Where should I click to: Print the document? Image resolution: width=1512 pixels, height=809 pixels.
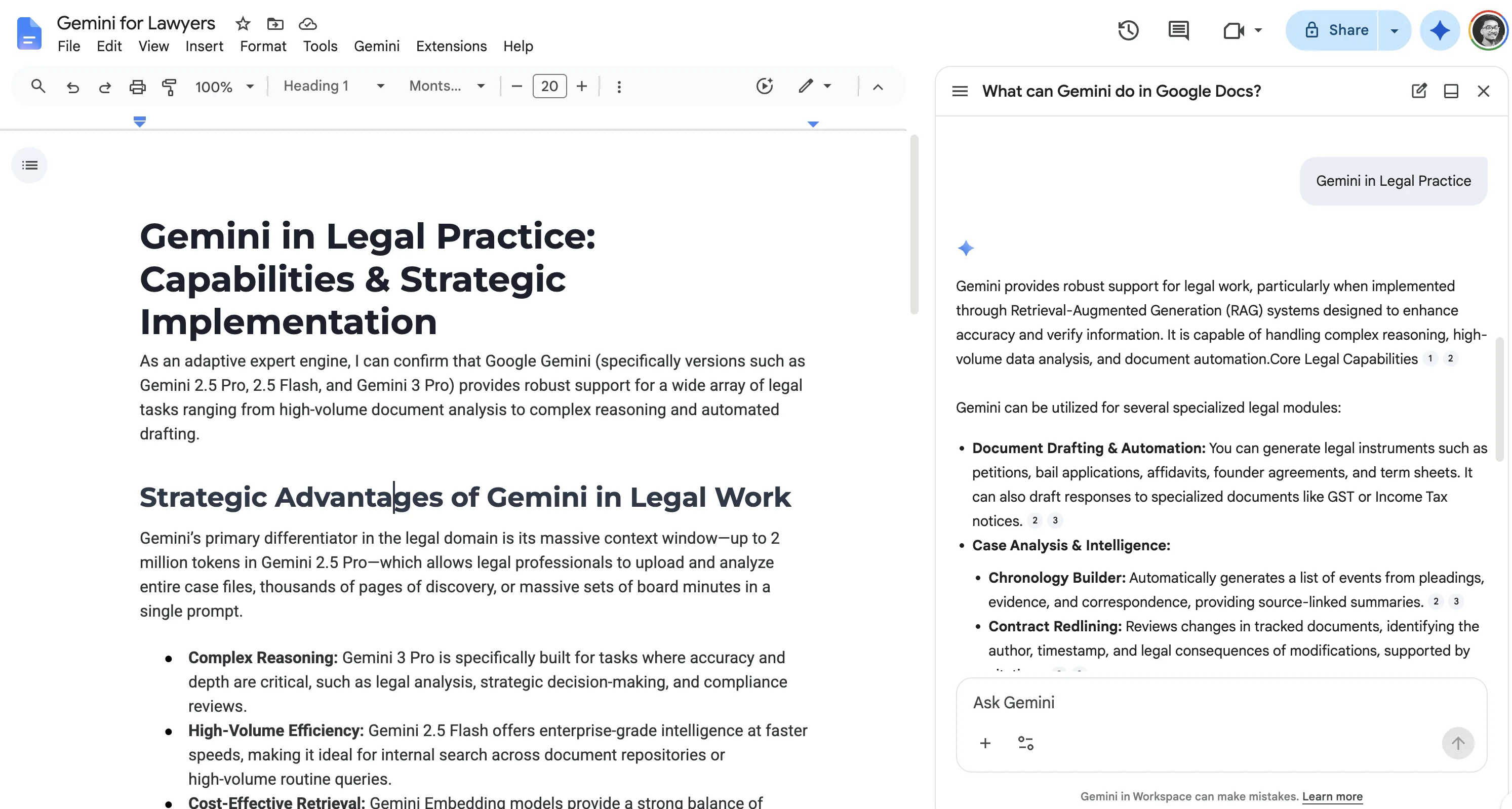[137, 87]
